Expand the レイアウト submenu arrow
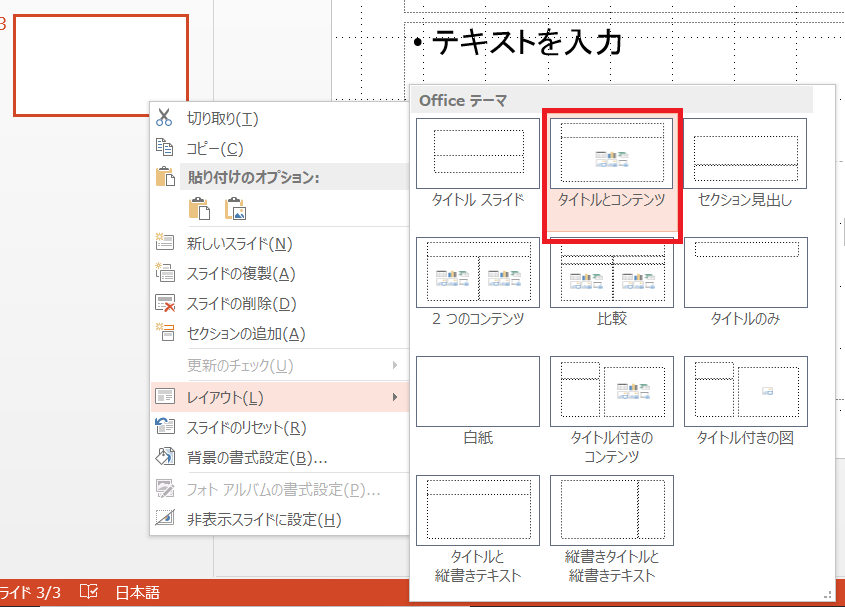Image resolution: width=845 pixels, height=607 pixels. (395, 397)
